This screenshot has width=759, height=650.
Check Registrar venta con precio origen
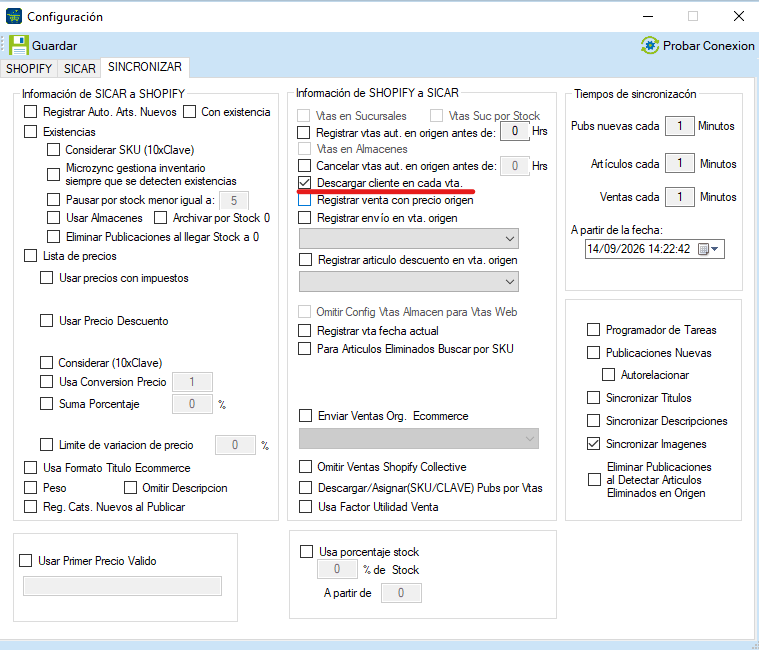tap(304, 200)
